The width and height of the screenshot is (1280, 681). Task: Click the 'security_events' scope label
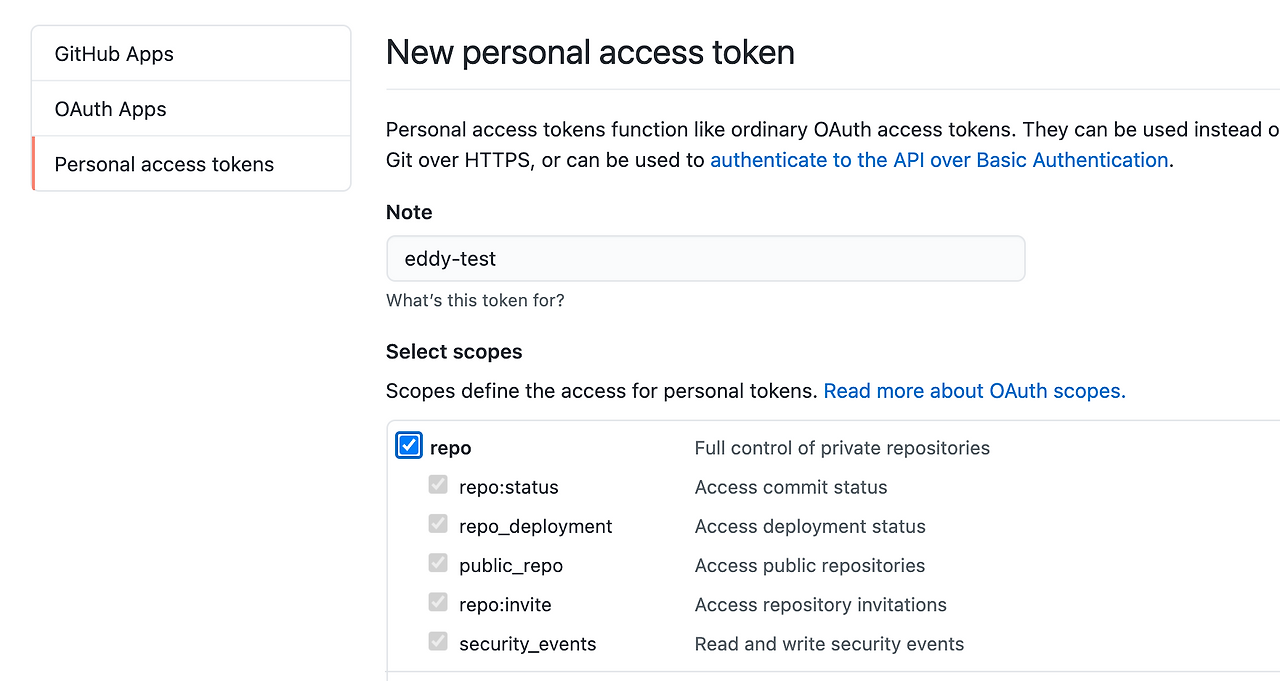[527, 644]
